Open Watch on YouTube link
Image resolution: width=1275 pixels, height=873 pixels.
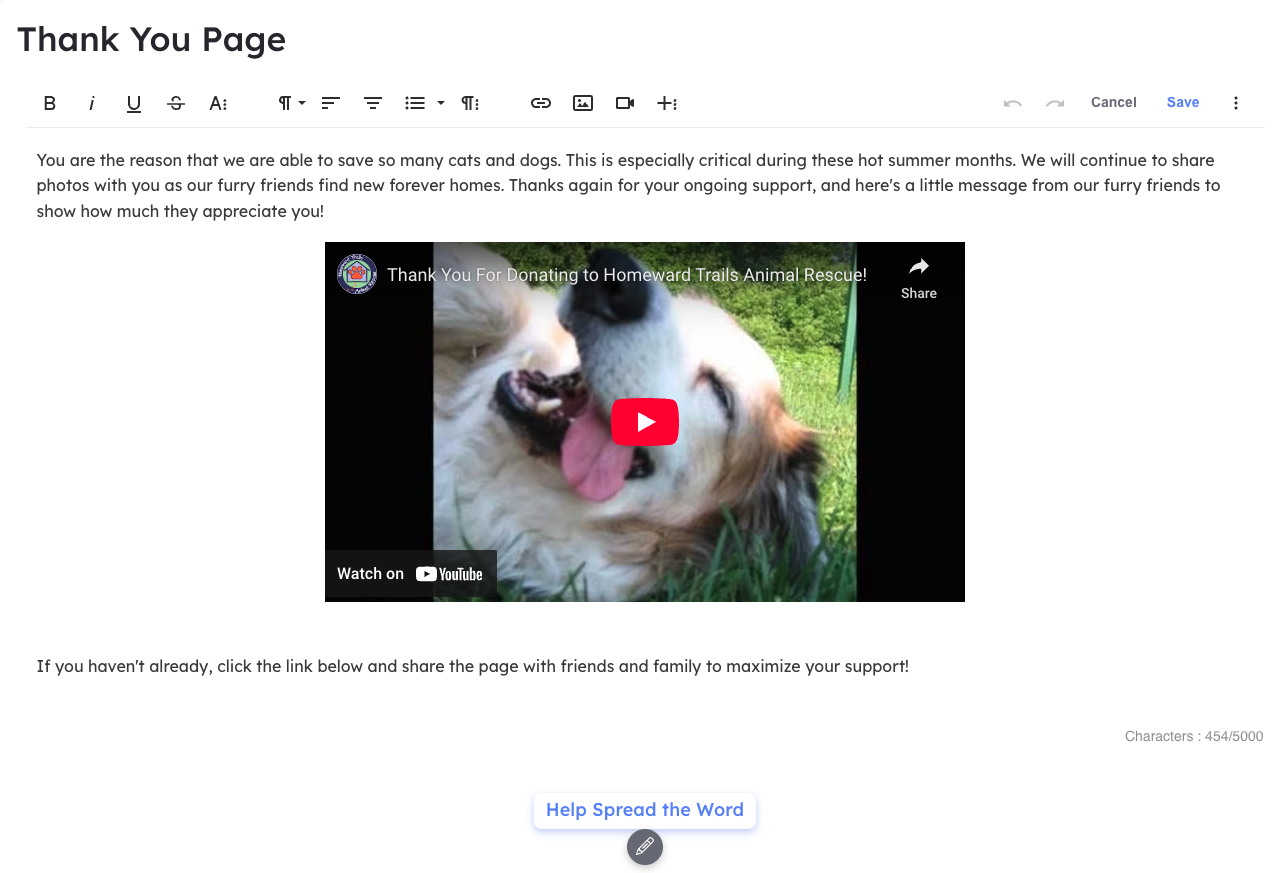(x=410, y=574)
